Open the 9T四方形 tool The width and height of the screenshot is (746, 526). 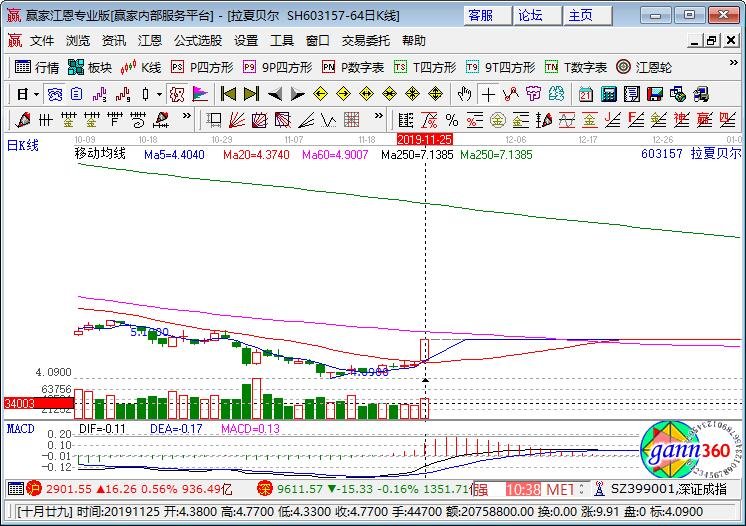click(x=501, y=68)
